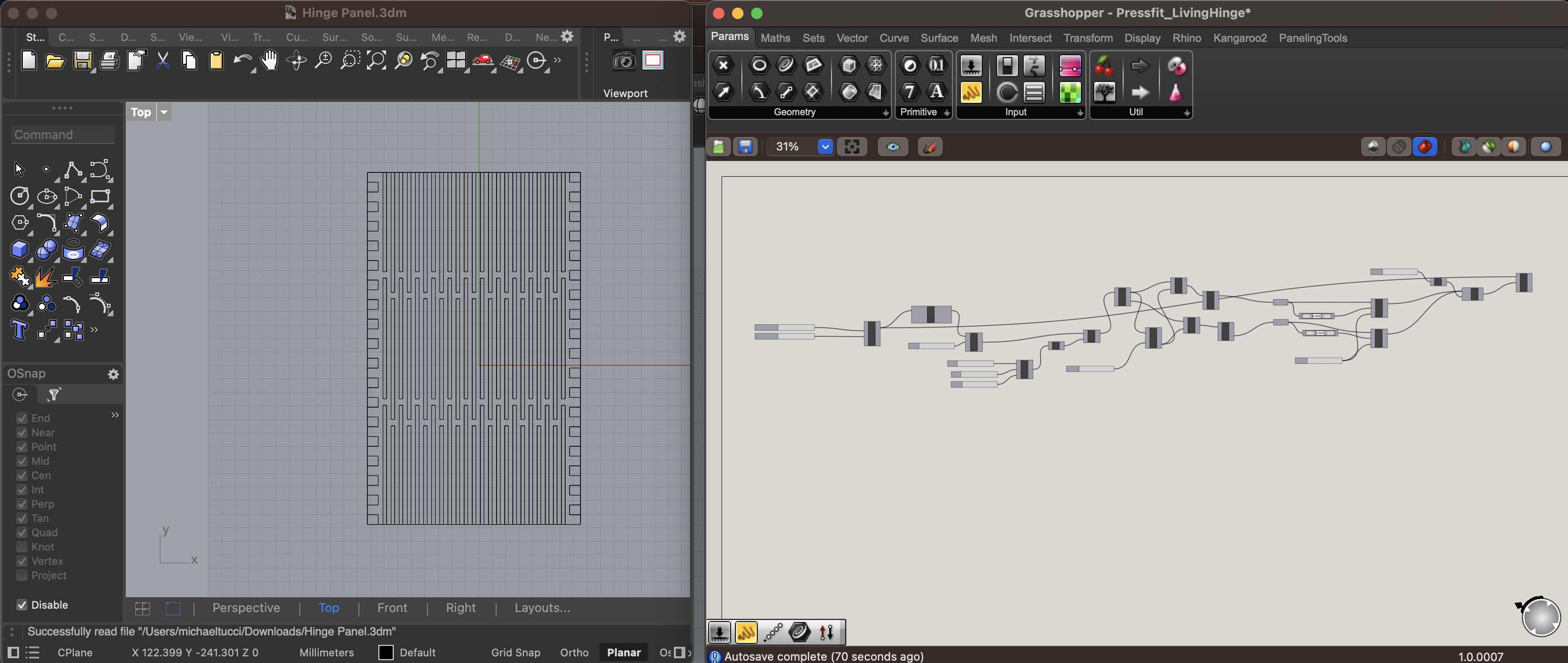Switch to the Front viewport tab
This screenshot has width=1568, height=663.
(x=392, y=608)
